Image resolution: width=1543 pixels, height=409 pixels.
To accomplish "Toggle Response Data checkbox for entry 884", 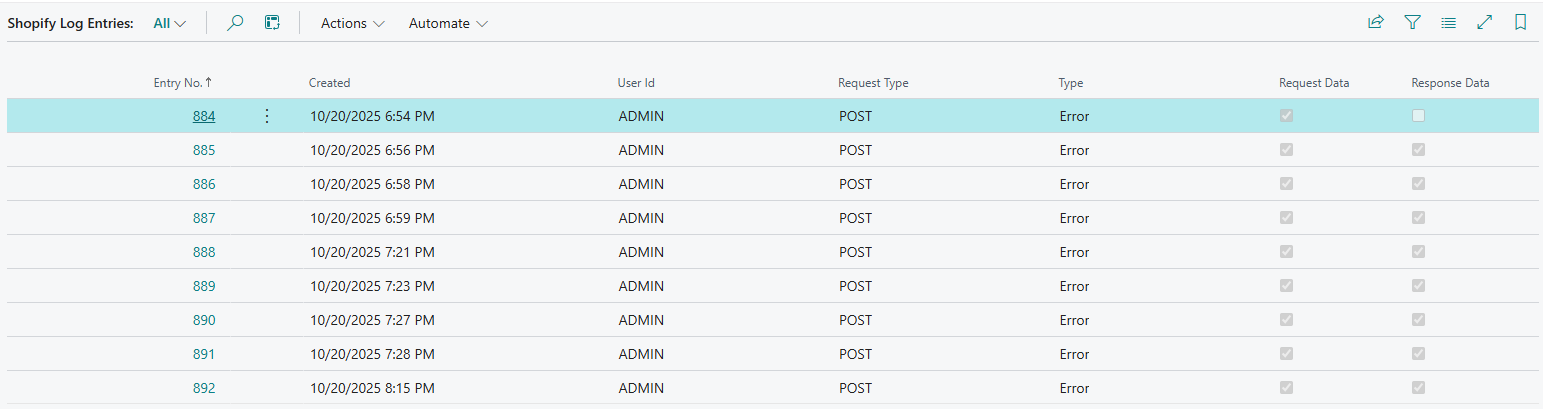I will point(1418,116).
